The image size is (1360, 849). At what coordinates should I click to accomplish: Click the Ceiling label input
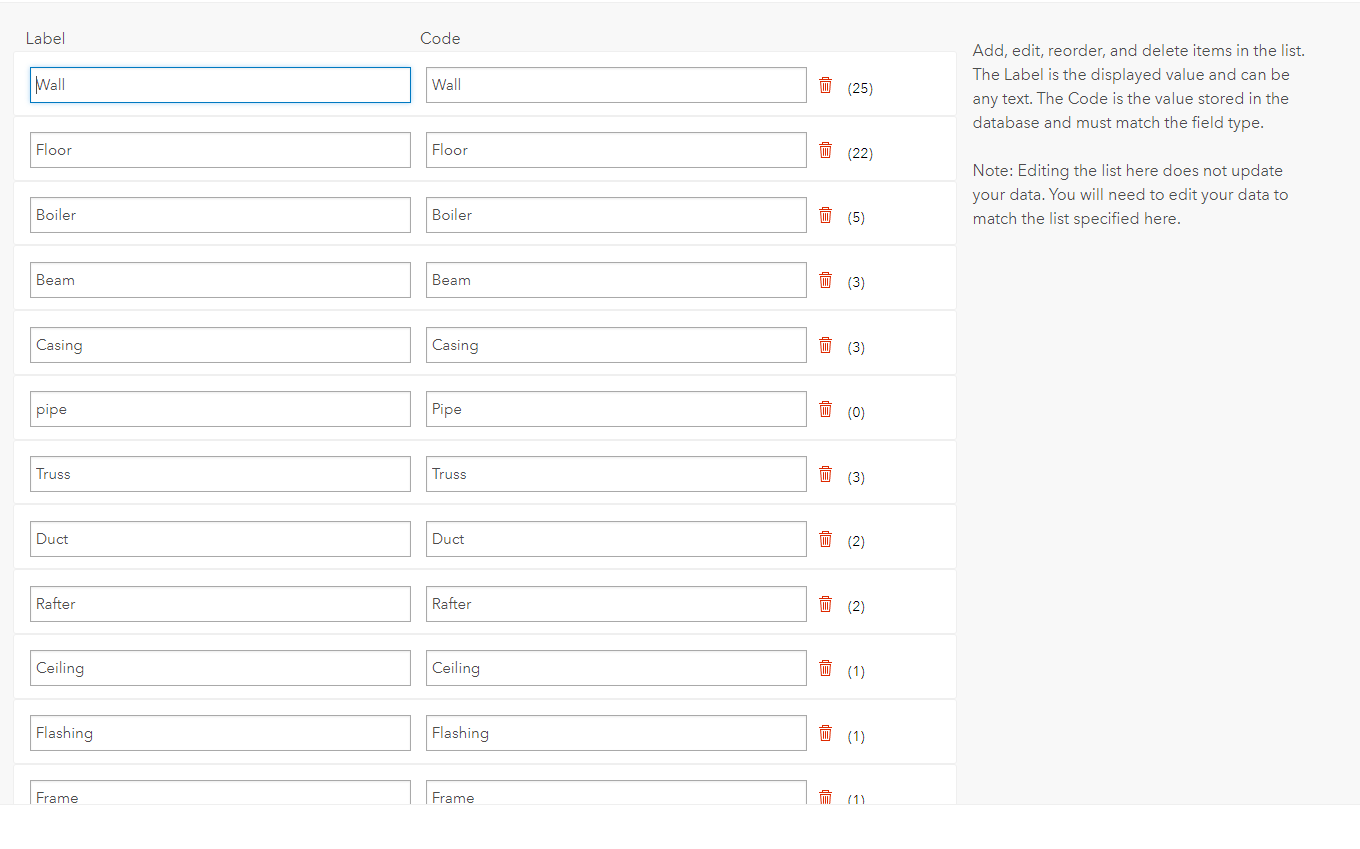[220, 668]
